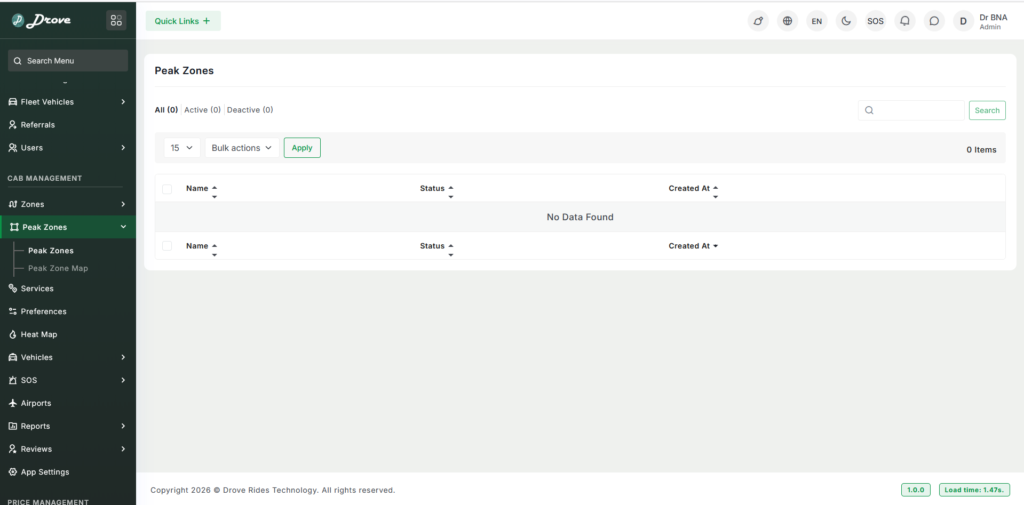Open the Bulk actions dropdown
1024x505 pixels.
pos(242,148)
